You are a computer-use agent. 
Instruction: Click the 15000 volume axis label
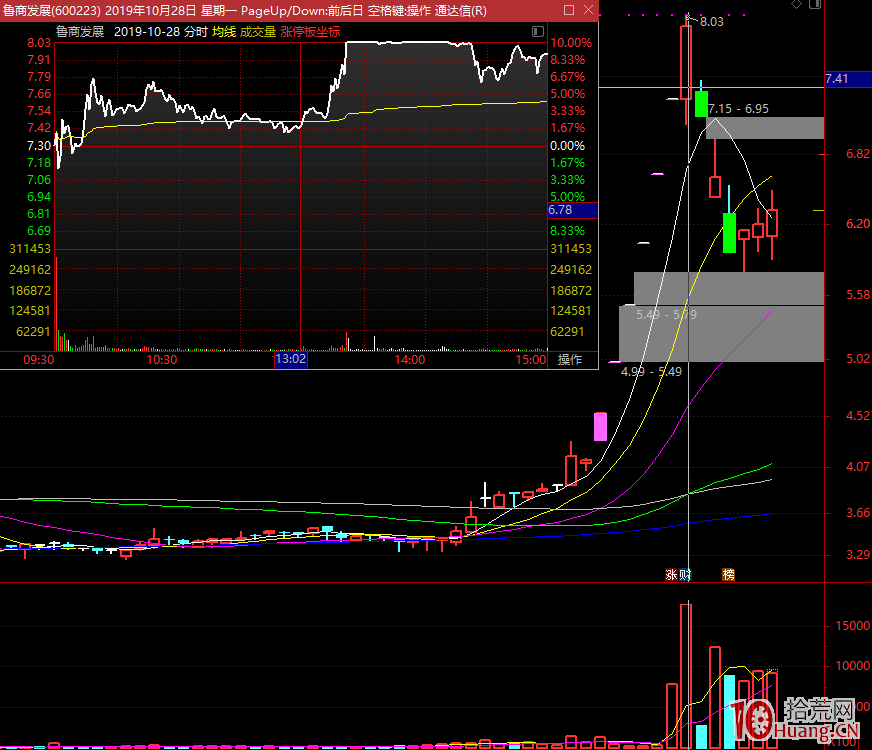(x=853, y=626)
